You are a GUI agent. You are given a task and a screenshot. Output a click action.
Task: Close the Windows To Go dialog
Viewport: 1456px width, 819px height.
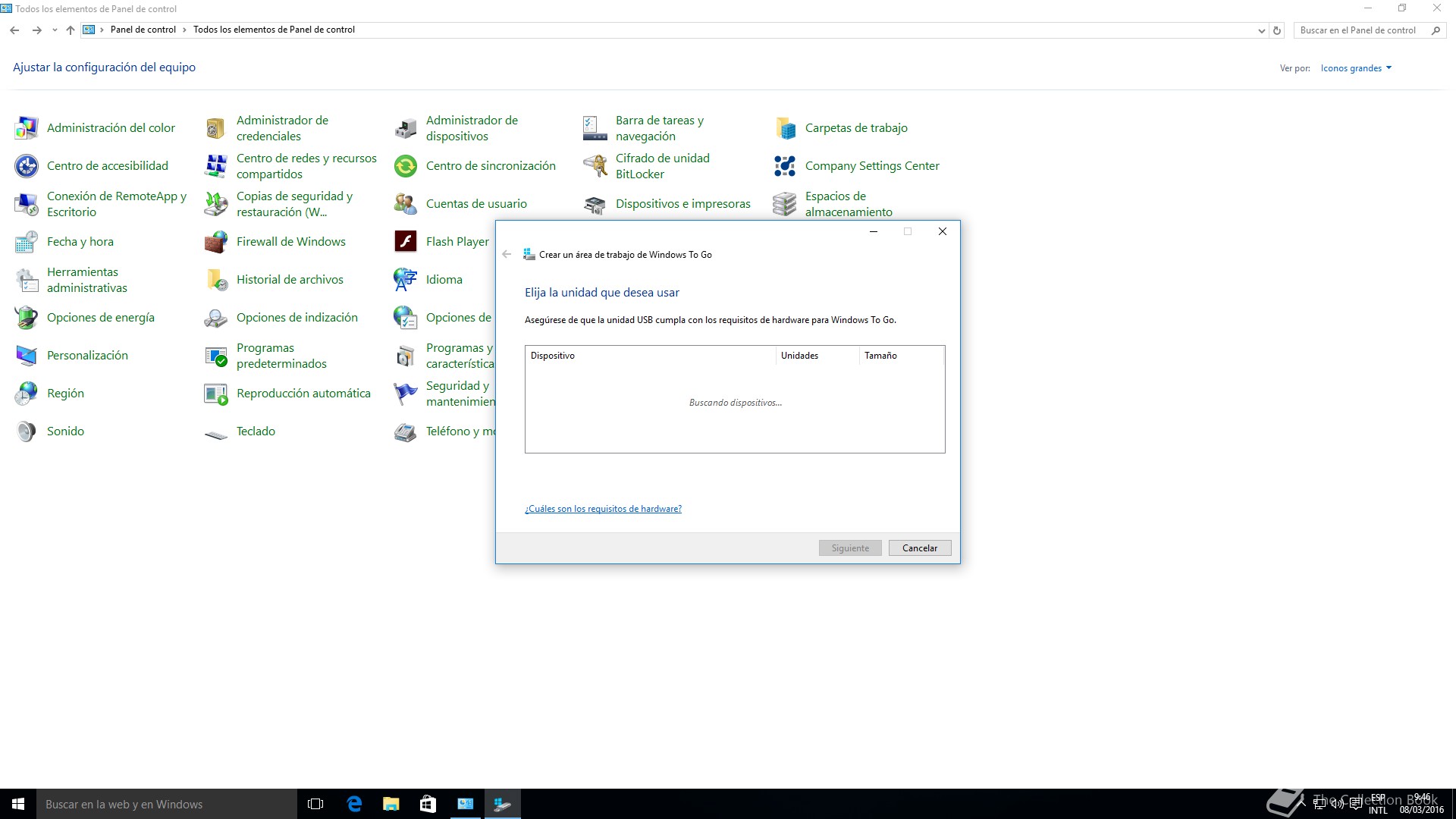tap(942, 231)
